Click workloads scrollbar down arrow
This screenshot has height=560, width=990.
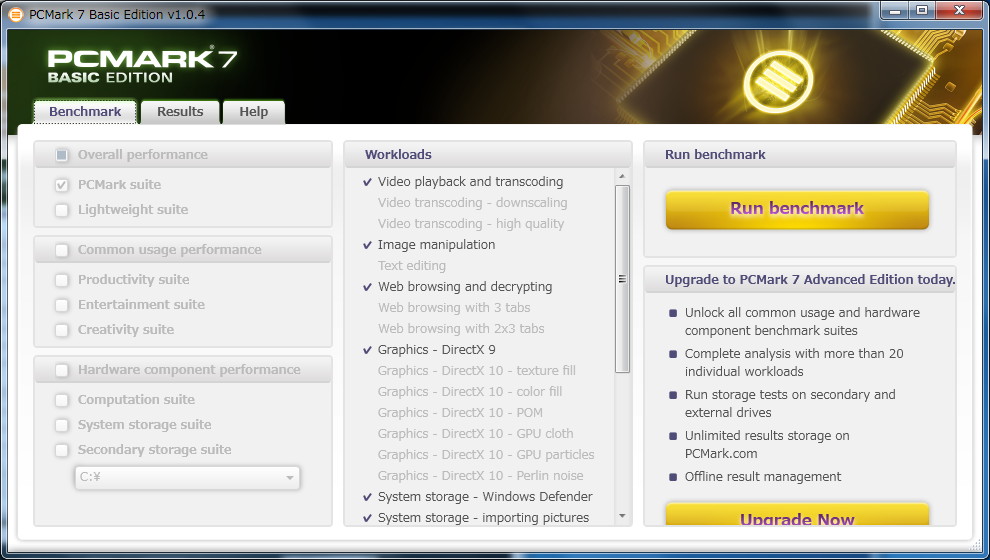coord(622,516)
